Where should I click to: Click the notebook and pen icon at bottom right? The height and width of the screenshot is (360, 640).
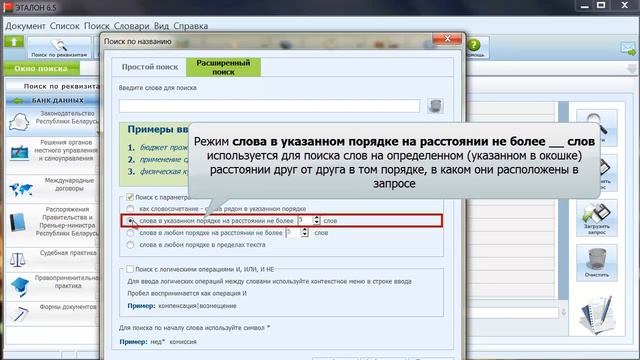coord(598,315)
